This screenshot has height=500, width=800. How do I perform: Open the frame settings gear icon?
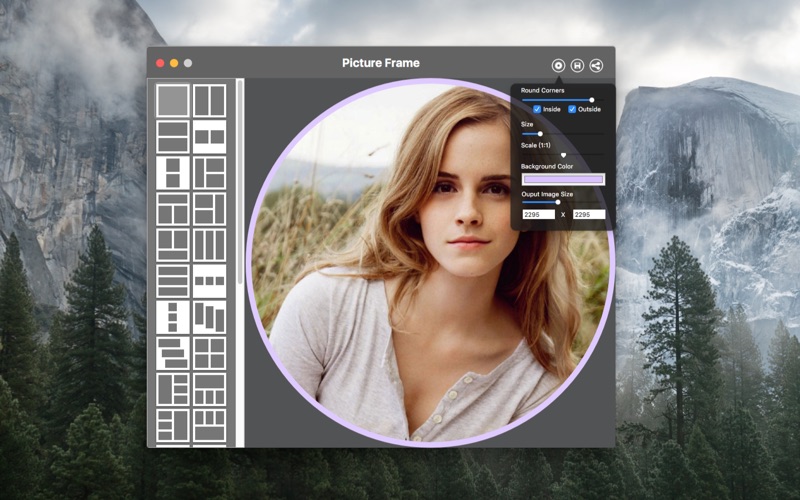coord(558,66)
